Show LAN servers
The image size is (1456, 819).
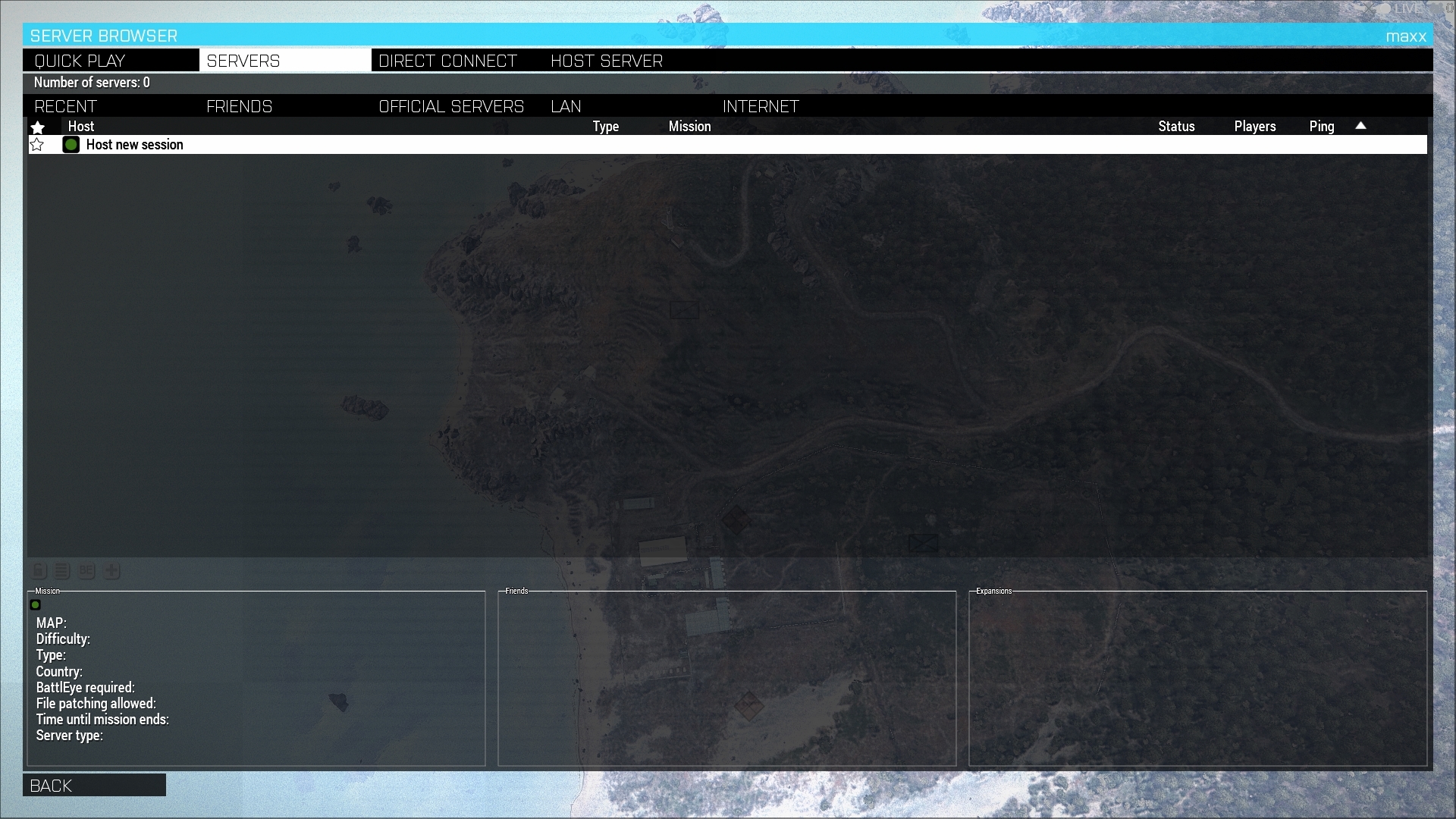pyautogui.click(x=566, y=106)
